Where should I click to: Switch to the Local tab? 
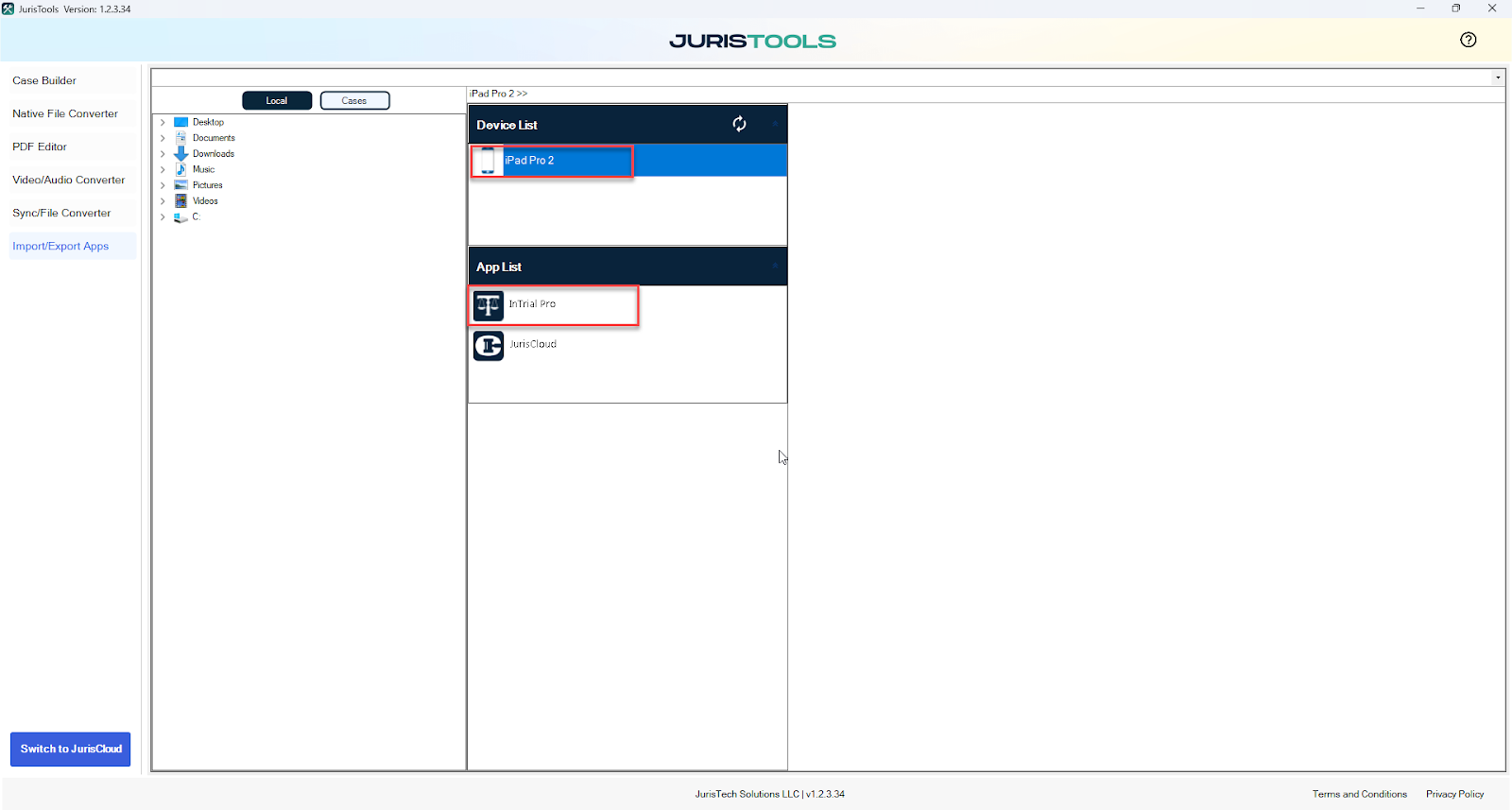[277, 100]
